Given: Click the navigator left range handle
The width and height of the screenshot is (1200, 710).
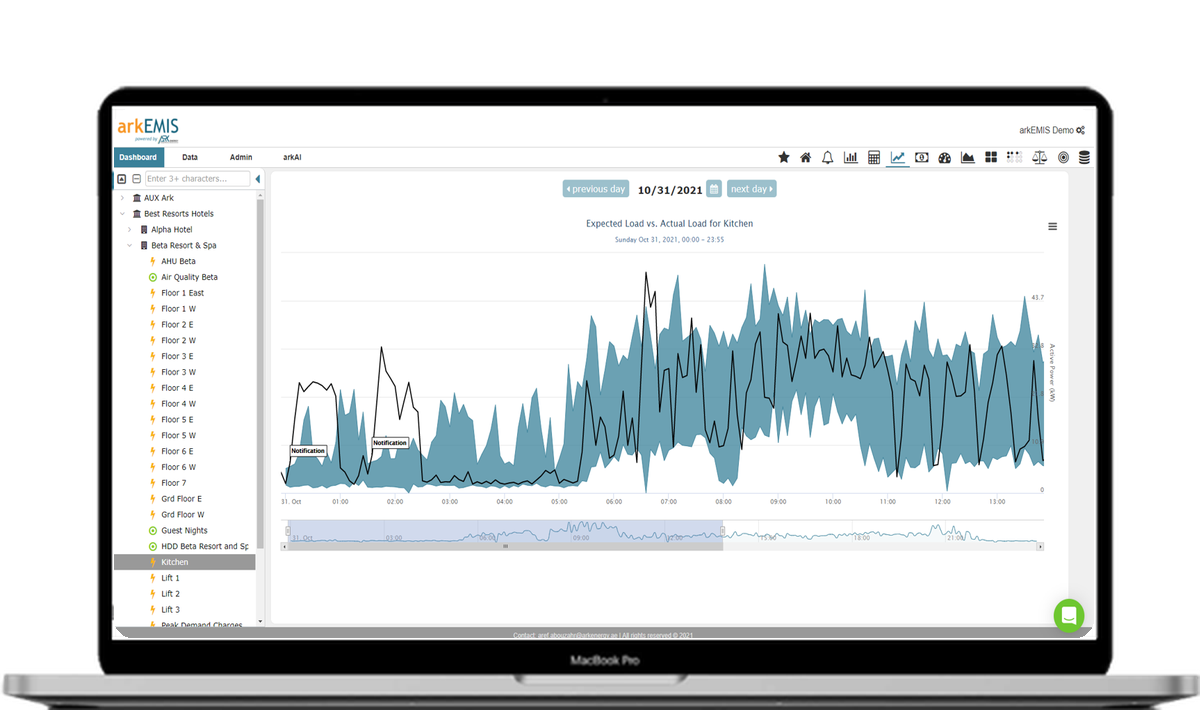Looking at the screenshot, I should point(288,530).
